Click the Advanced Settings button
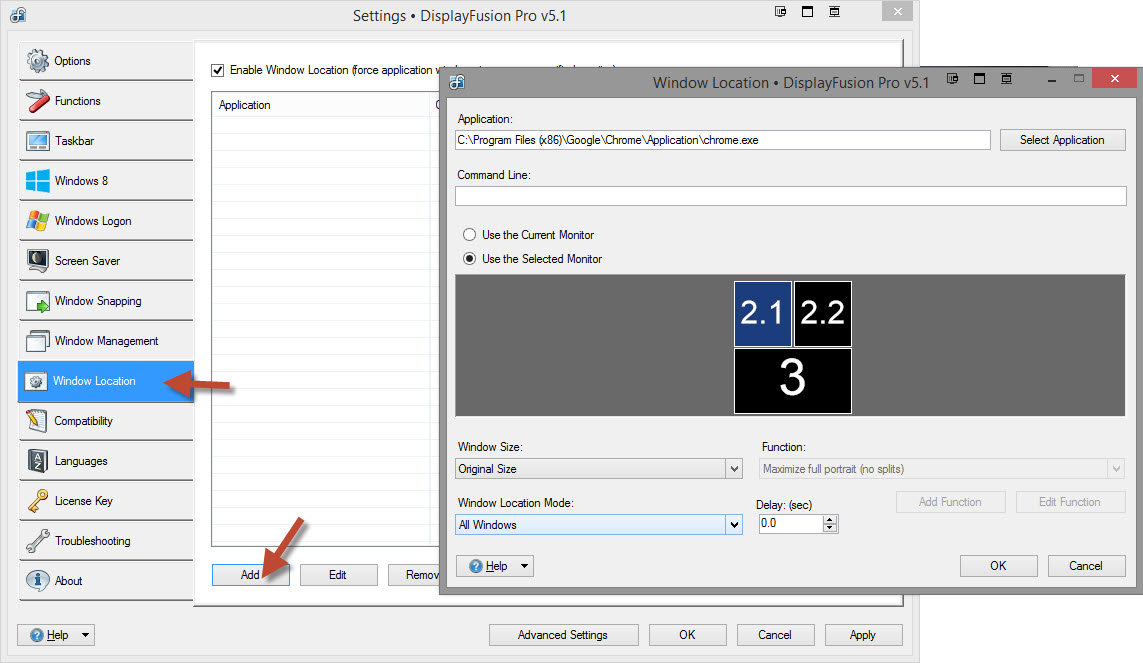 [562, 635]
